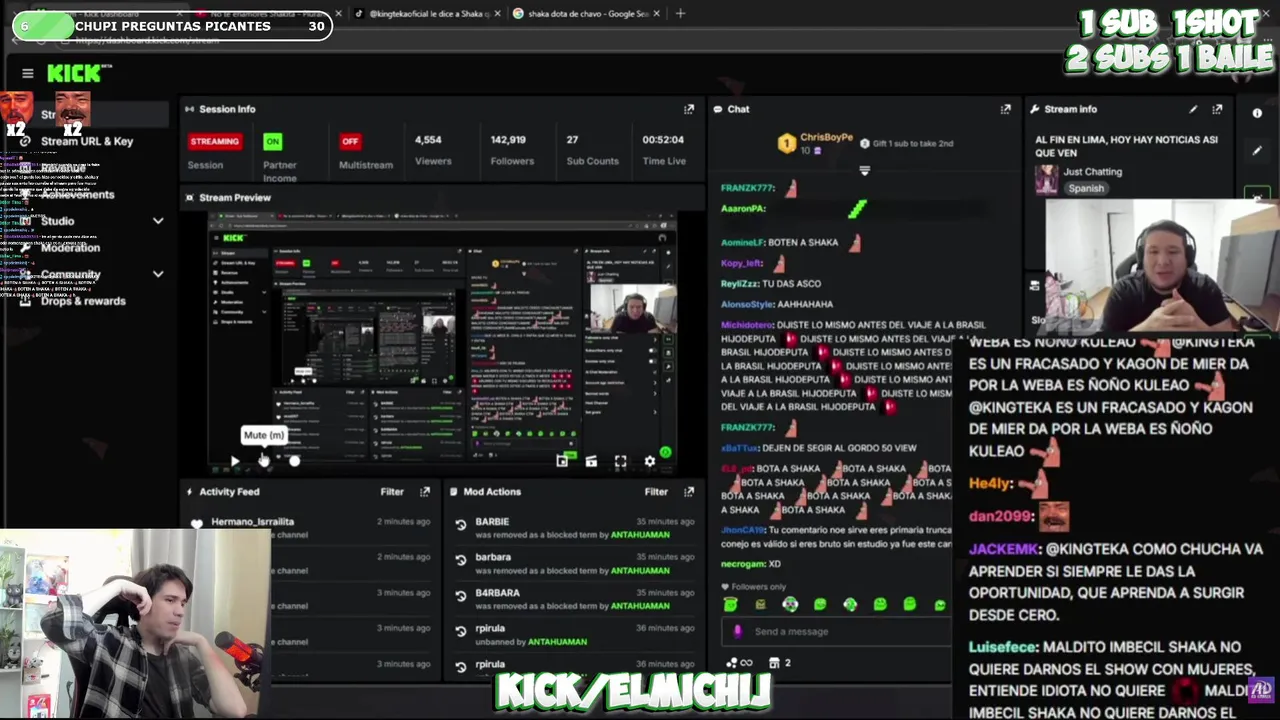Click username AlonsoStyle in chat
Viewport: 1280px width, 720px height.
click(x=748, y=304)
